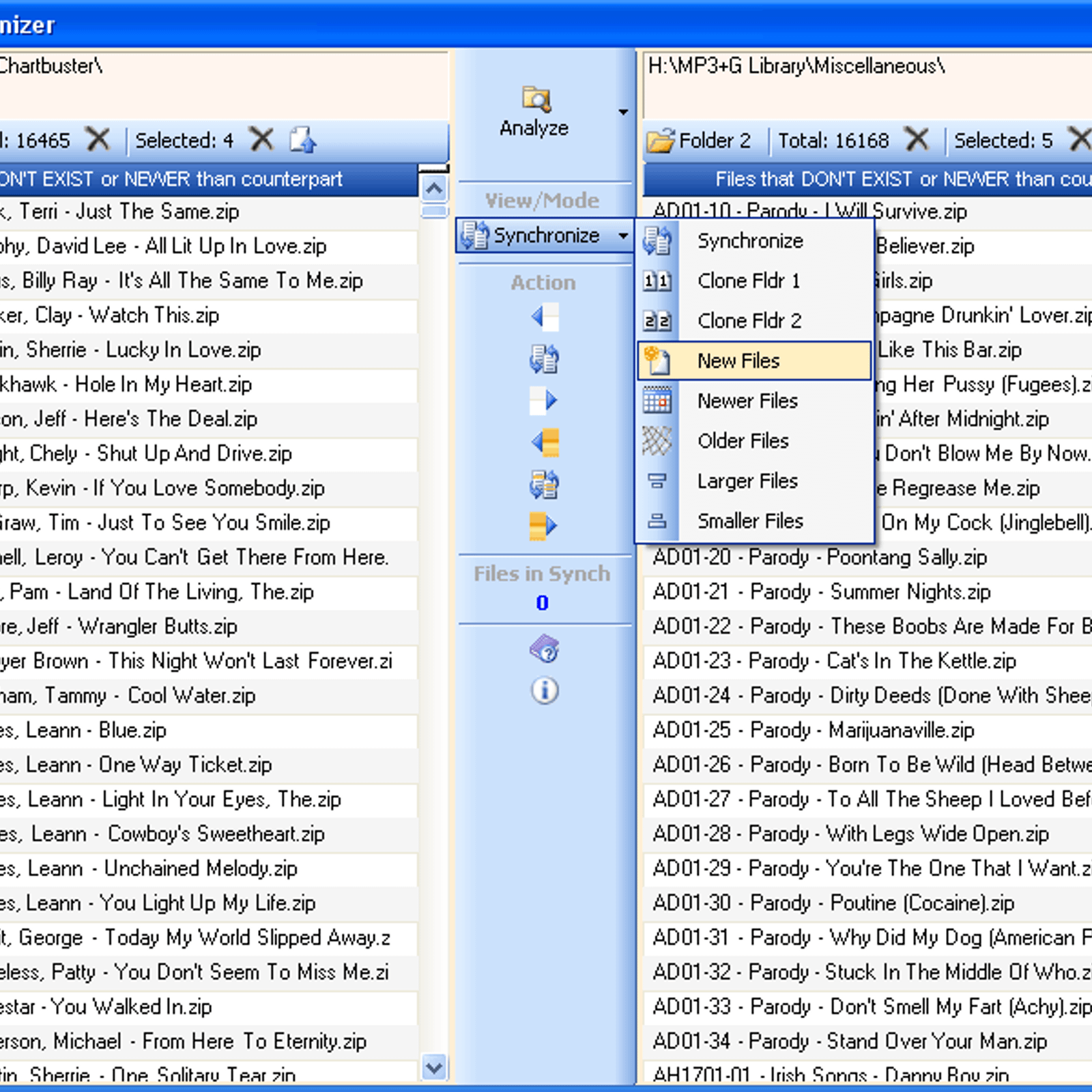Click the Total: 16168 label
This screenshot has height=1092, width=1092.
(x=833, y=141)
